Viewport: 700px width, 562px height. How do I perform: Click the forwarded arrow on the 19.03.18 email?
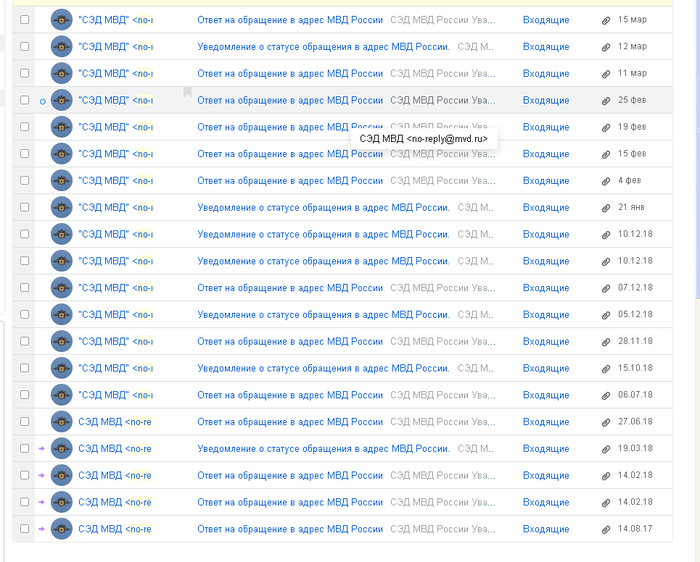tap(42, 449)
